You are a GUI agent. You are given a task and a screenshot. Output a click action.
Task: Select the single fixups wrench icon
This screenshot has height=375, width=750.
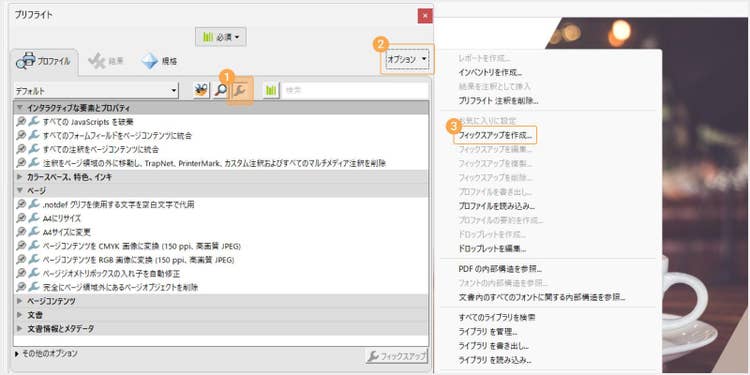(240, 90)
